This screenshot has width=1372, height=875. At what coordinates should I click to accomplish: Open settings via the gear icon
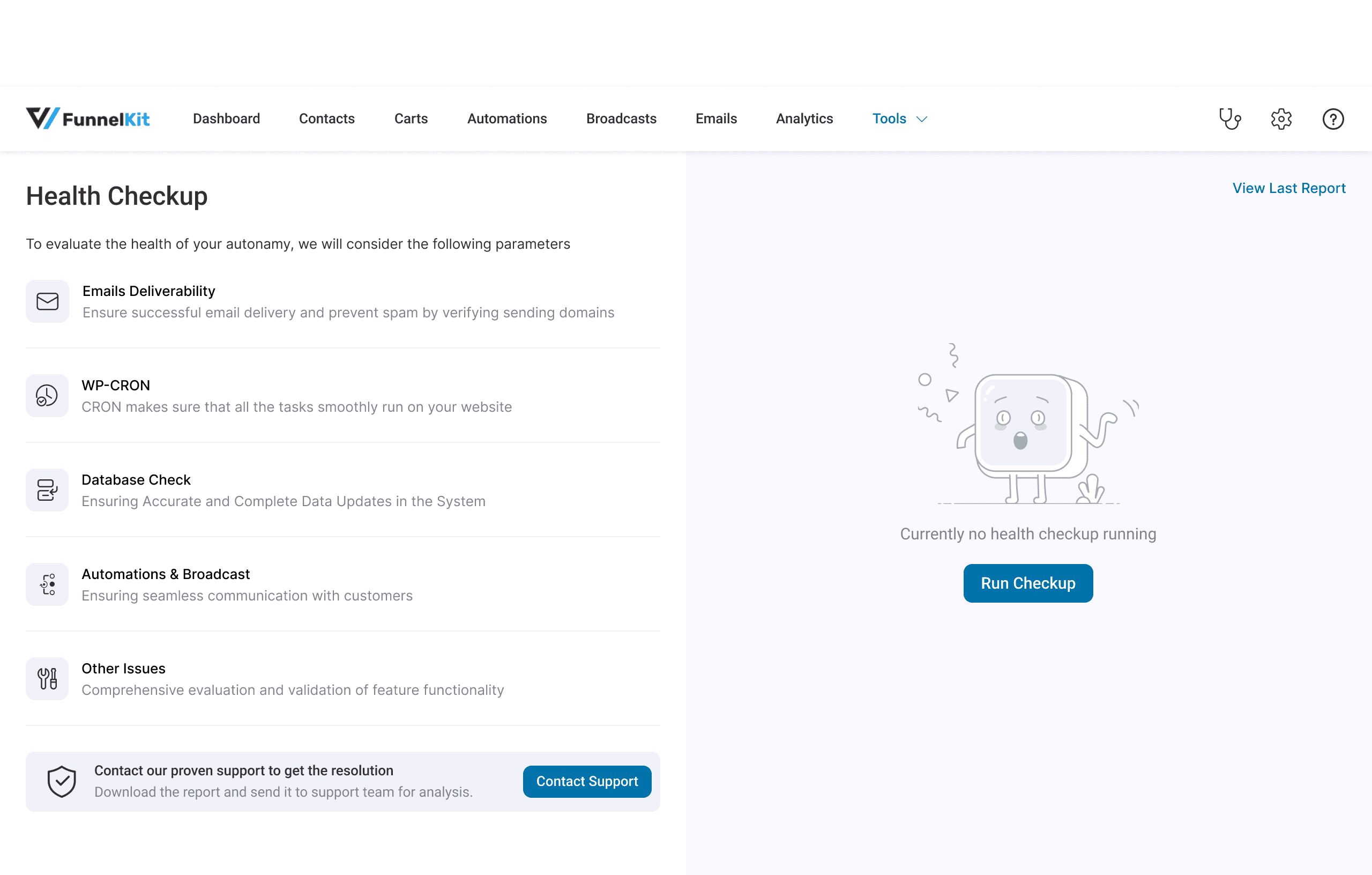click(1281, 118)
